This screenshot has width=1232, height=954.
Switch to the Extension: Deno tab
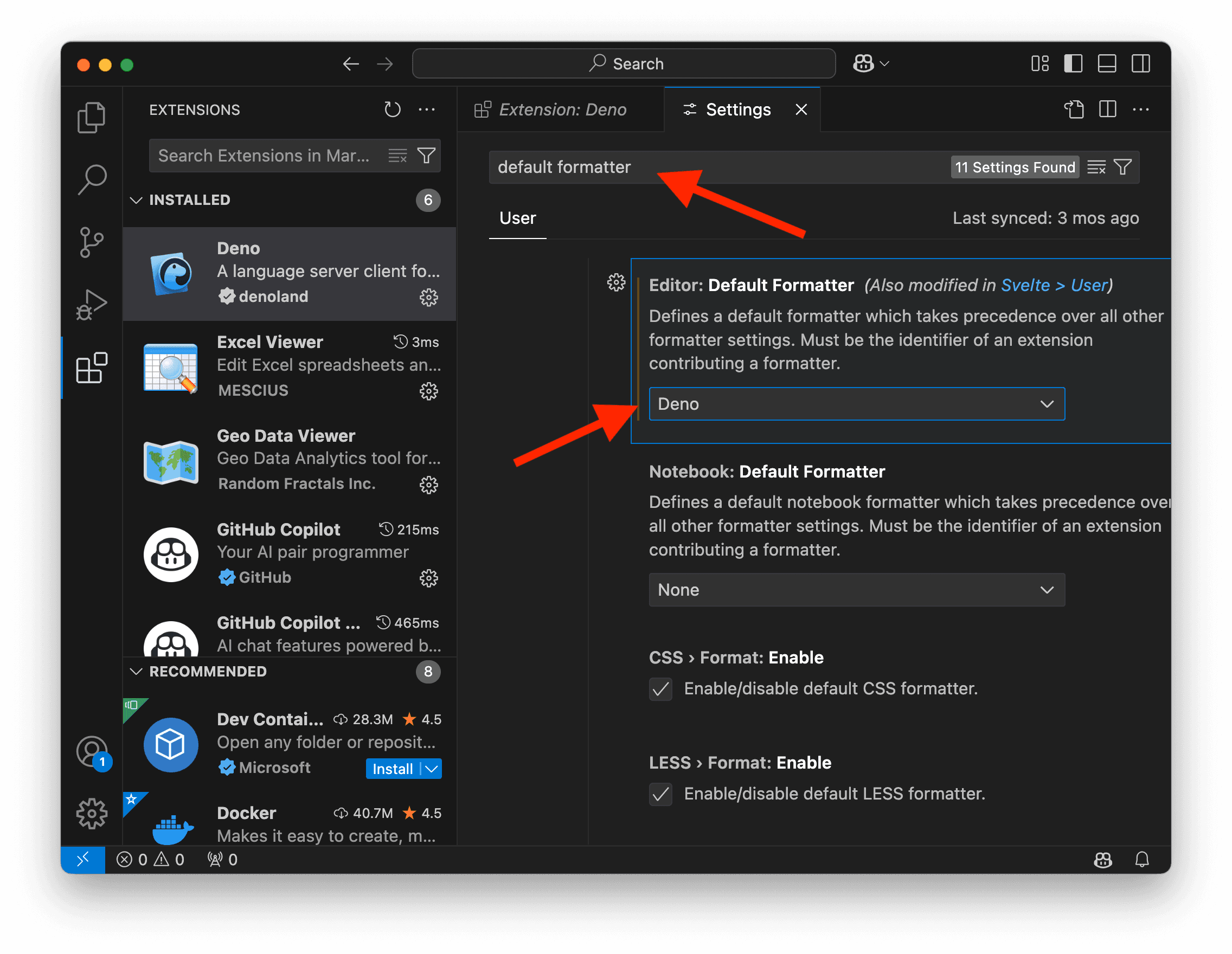(x=562, y=109)
